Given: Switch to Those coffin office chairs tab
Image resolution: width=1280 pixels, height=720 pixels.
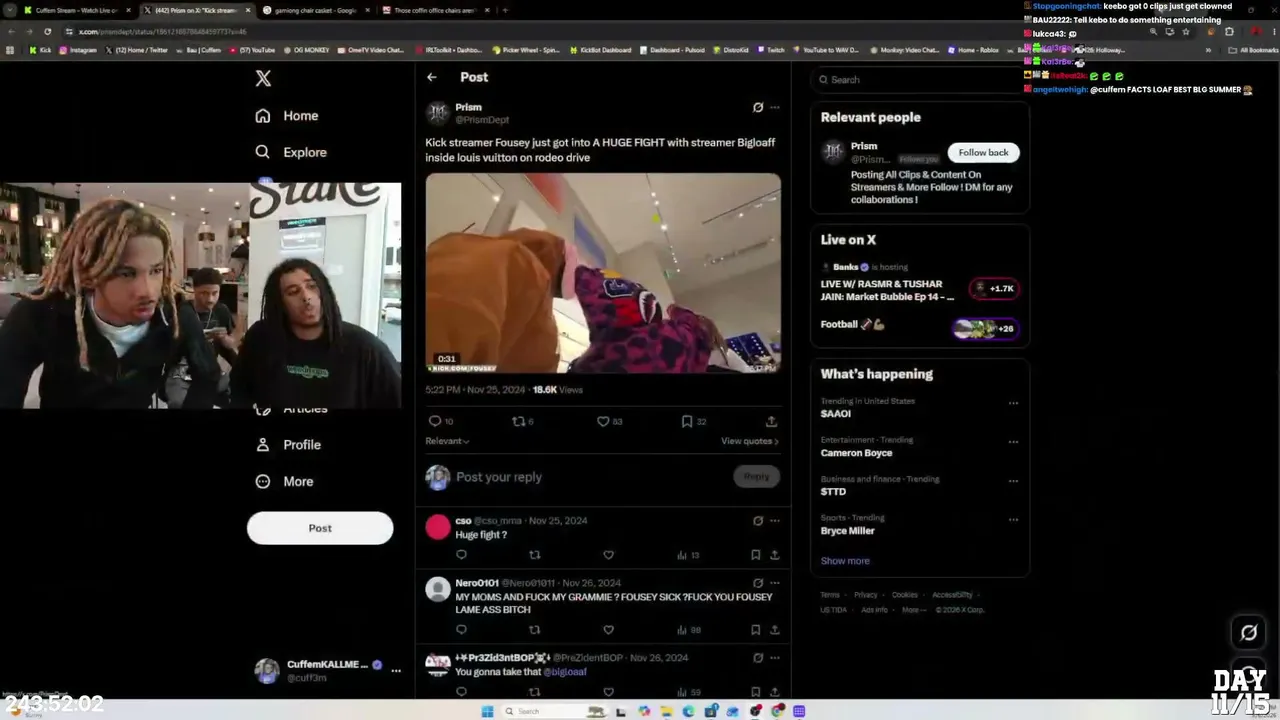Looking at the screenshot, I should (434, 10).
